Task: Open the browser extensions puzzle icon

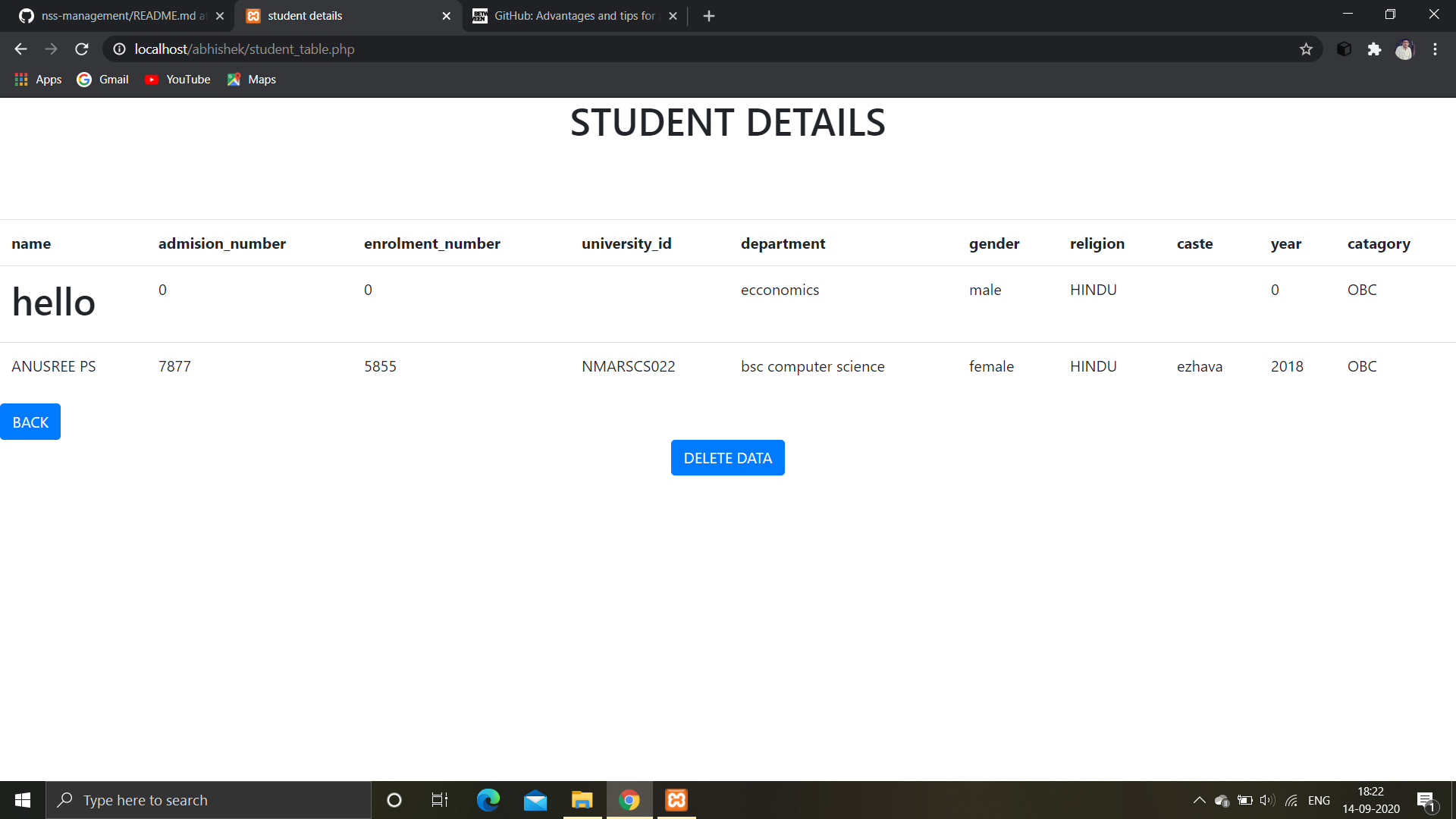Action: (1375, 49)
